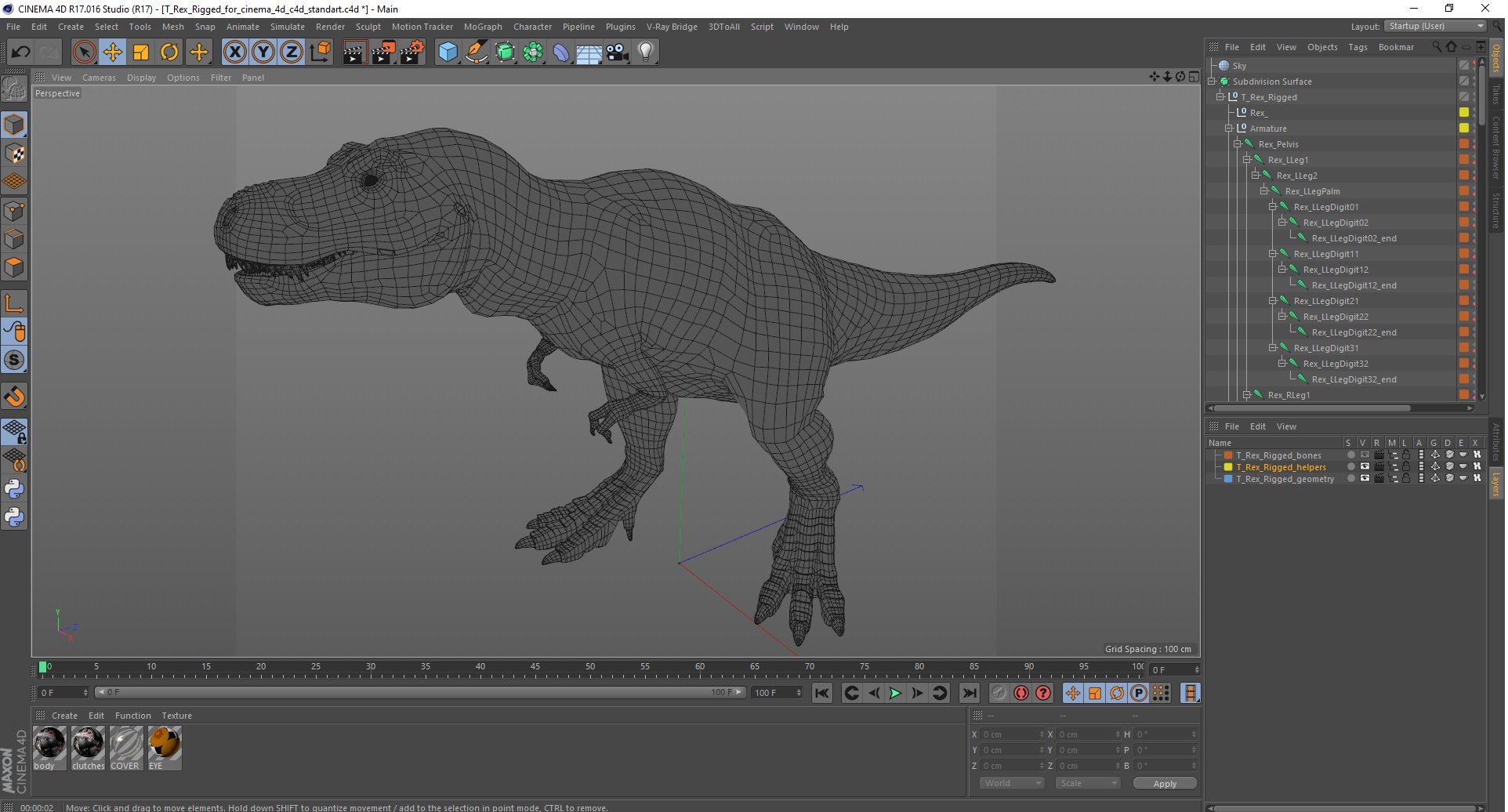Viewport: 1508px width, 812px height.
Task: Collapse the Rex_LLegPalm tree node
Action: [x=1263, y=191]
